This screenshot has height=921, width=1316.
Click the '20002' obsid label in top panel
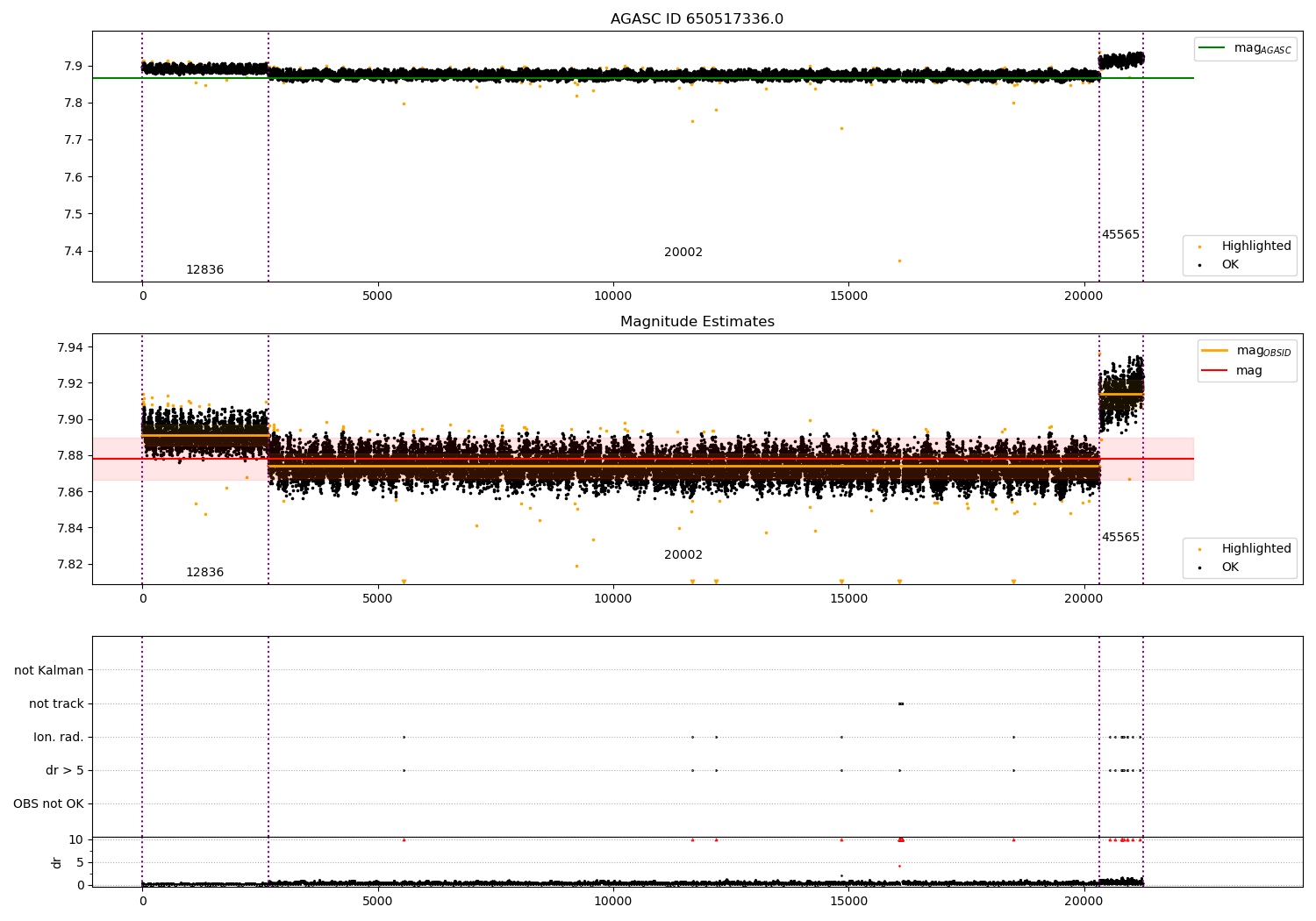click(x=683, y=253)
